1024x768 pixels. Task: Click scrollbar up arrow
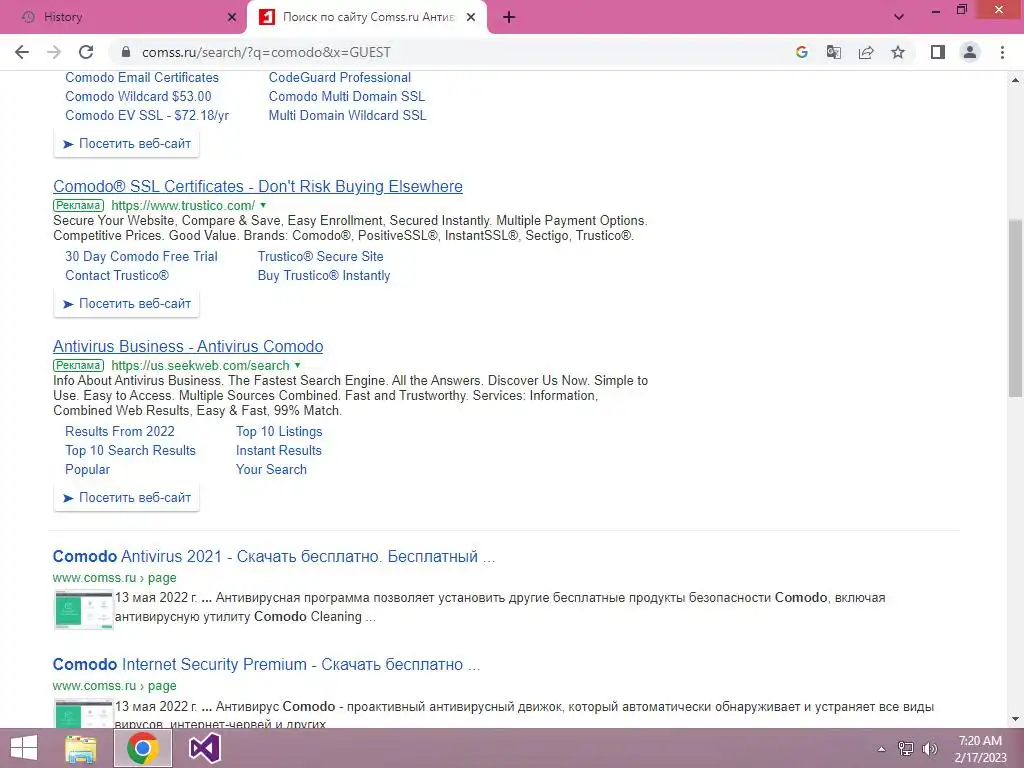click(x=1015, y=80)
